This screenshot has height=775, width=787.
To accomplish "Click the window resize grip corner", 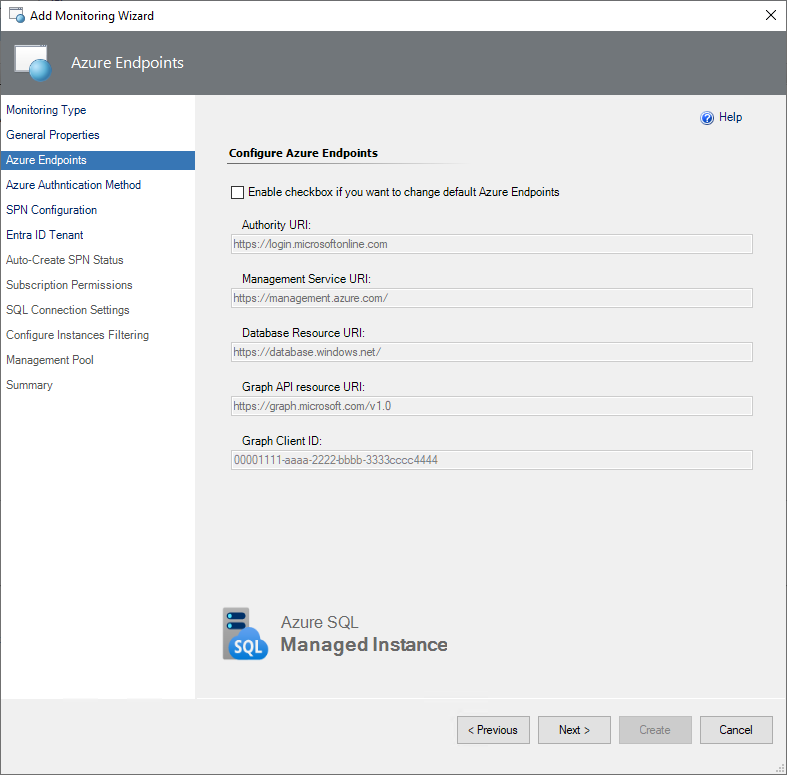I will tap(780, 768).
